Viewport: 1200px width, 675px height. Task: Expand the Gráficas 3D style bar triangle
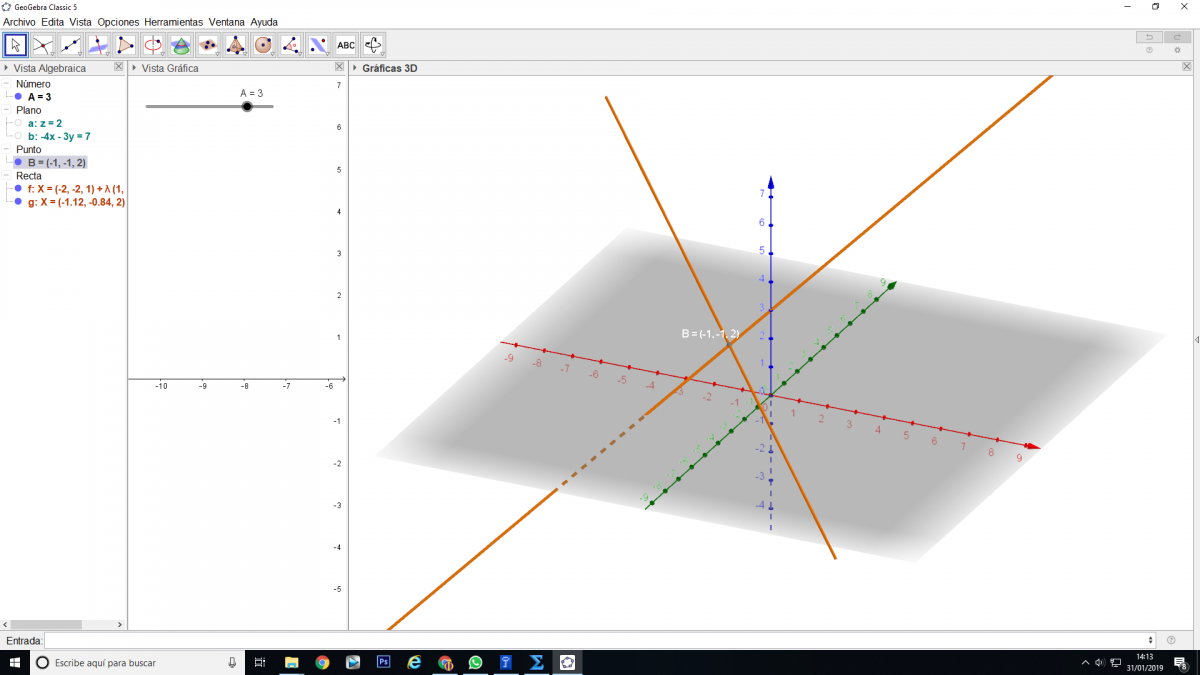coord(355,68)
